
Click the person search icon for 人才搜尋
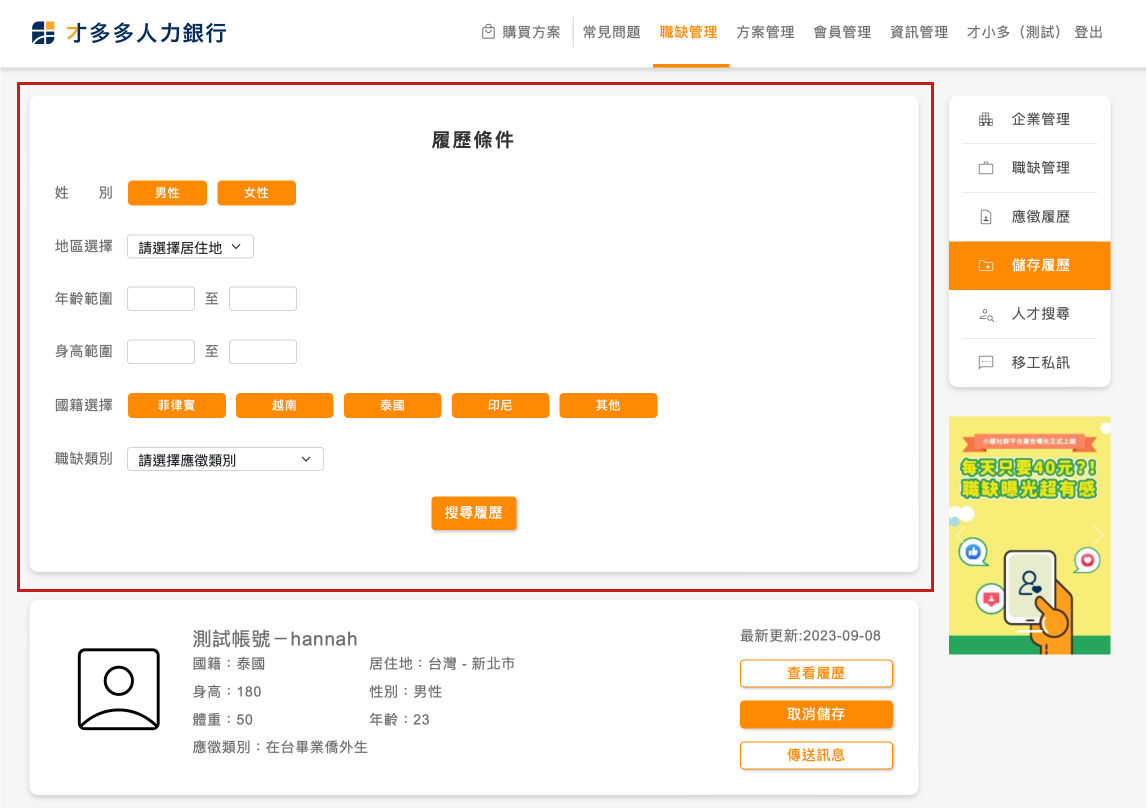point(986,314)
